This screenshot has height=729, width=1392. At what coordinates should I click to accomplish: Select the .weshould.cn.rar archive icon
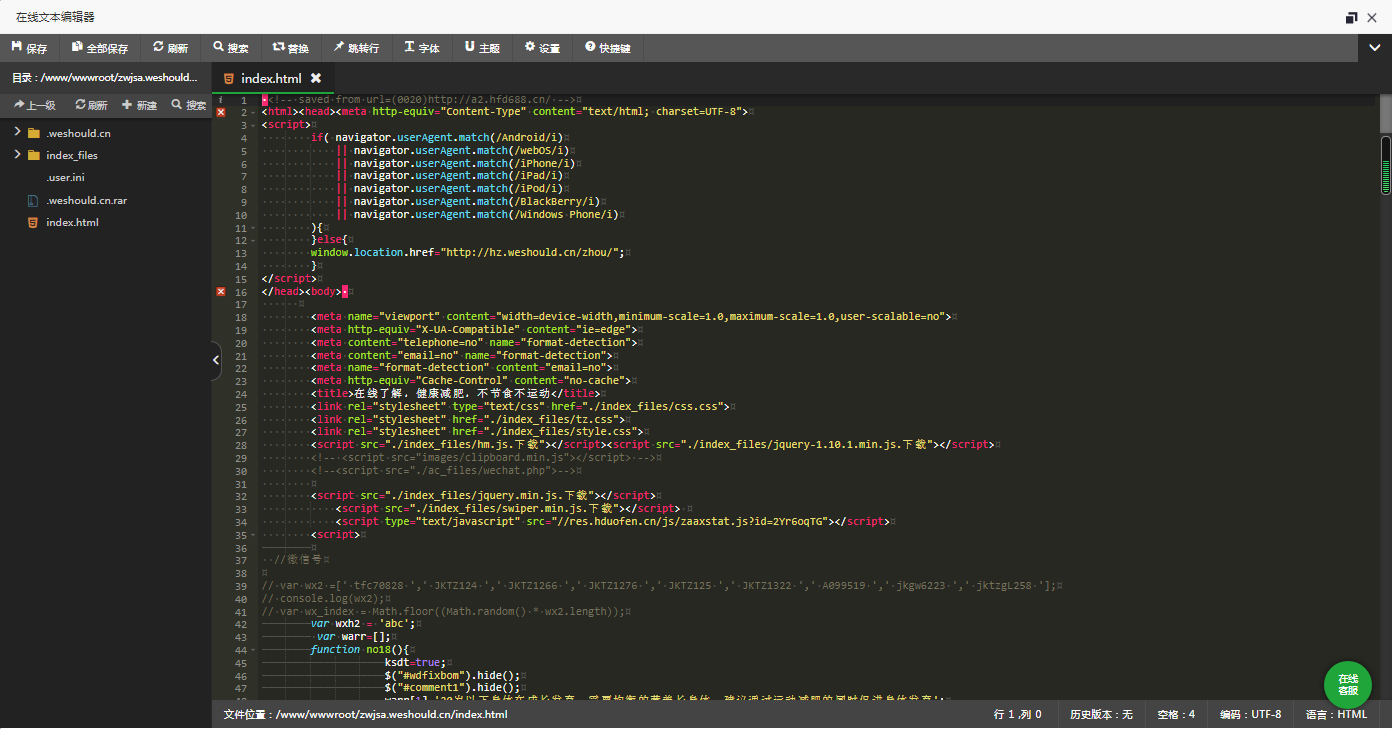34,200
